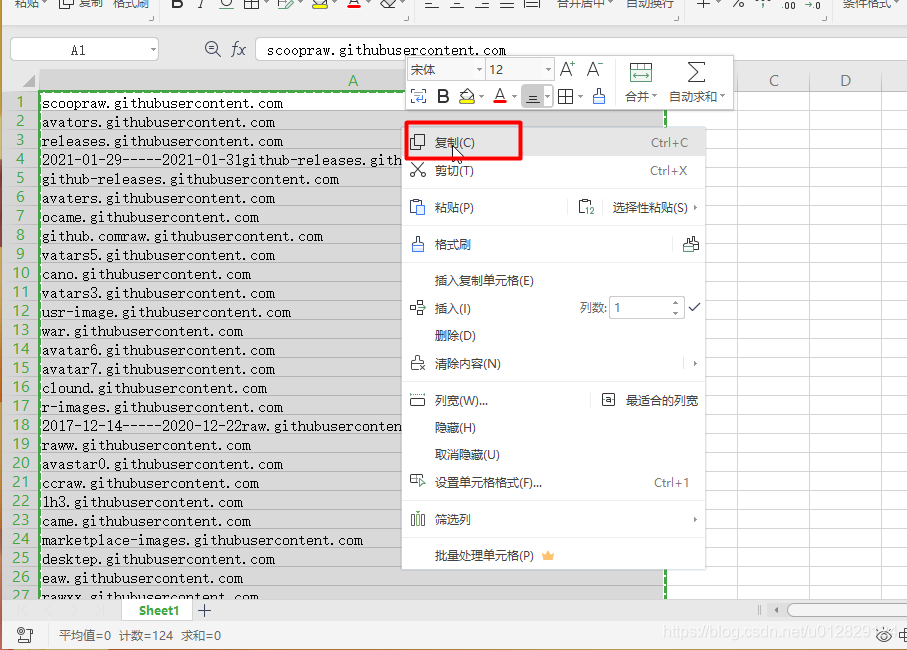Apply the red font color A

500,97
